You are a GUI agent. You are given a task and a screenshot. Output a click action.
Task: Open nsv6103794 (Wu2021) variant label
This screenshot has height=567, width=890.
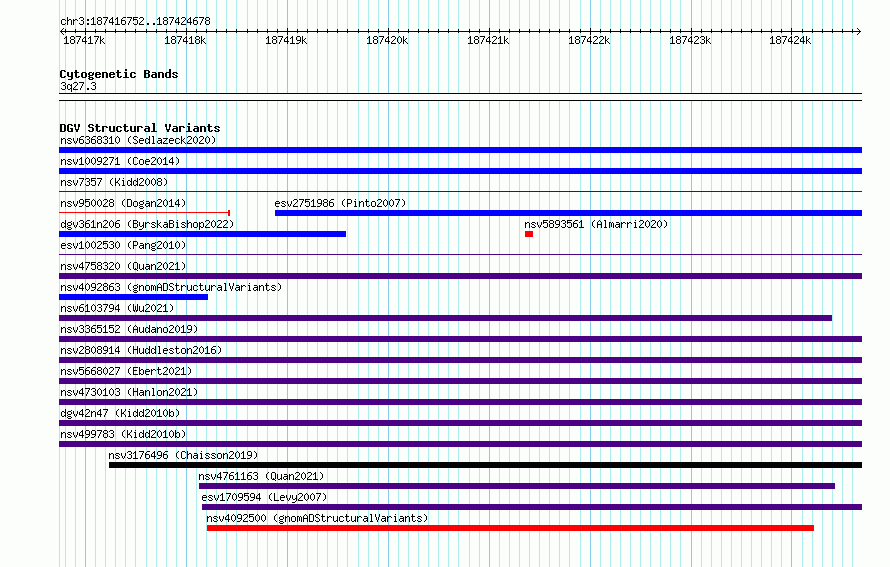117,308
